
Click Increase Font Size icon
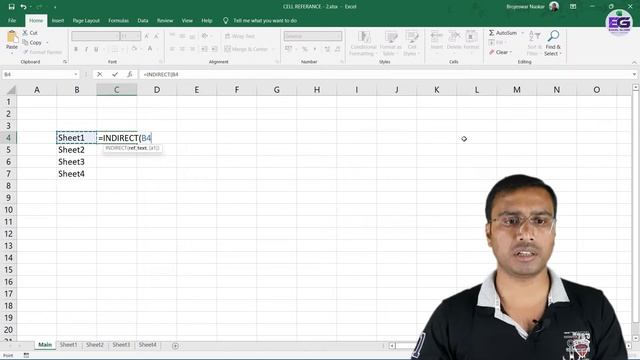click(147, 36)
